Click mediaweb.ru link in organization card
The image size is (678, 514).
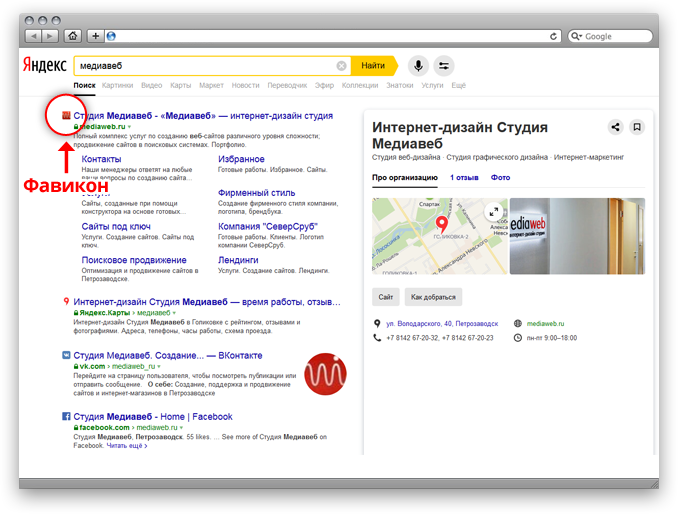click(x=545, y=323)
